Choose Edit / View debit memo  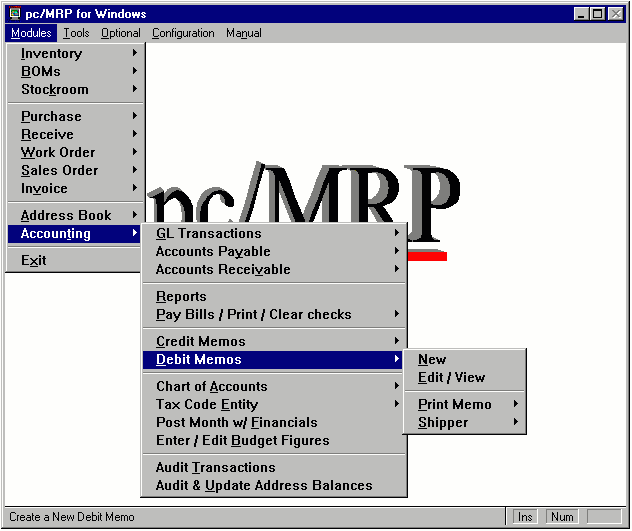pos(465,377)
